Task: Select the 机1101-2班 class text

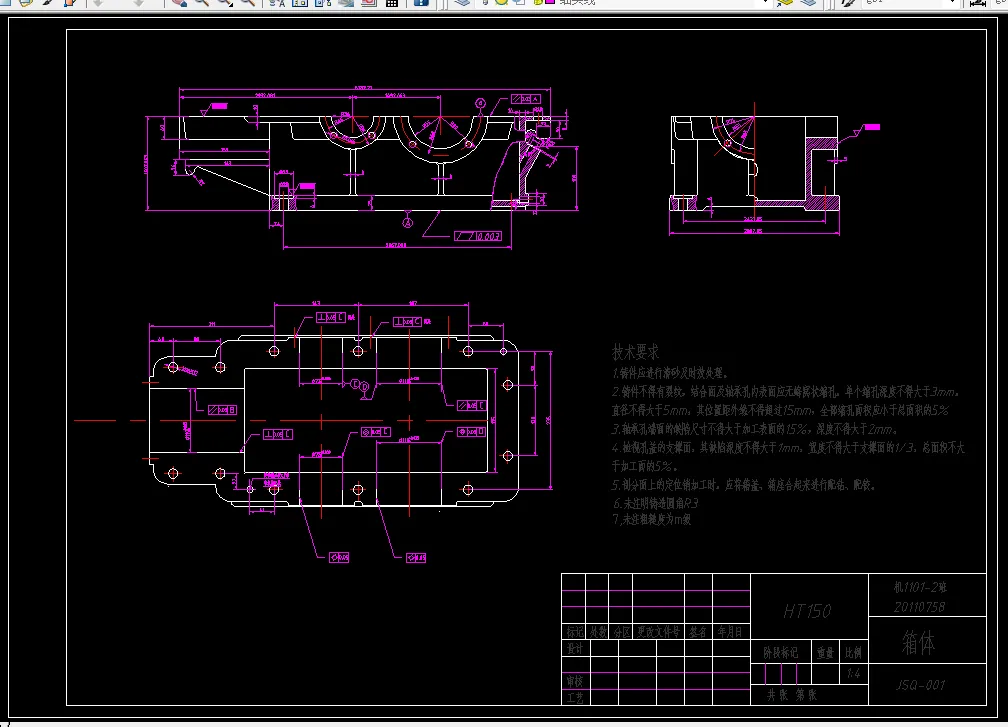Action: pos(920,587)
